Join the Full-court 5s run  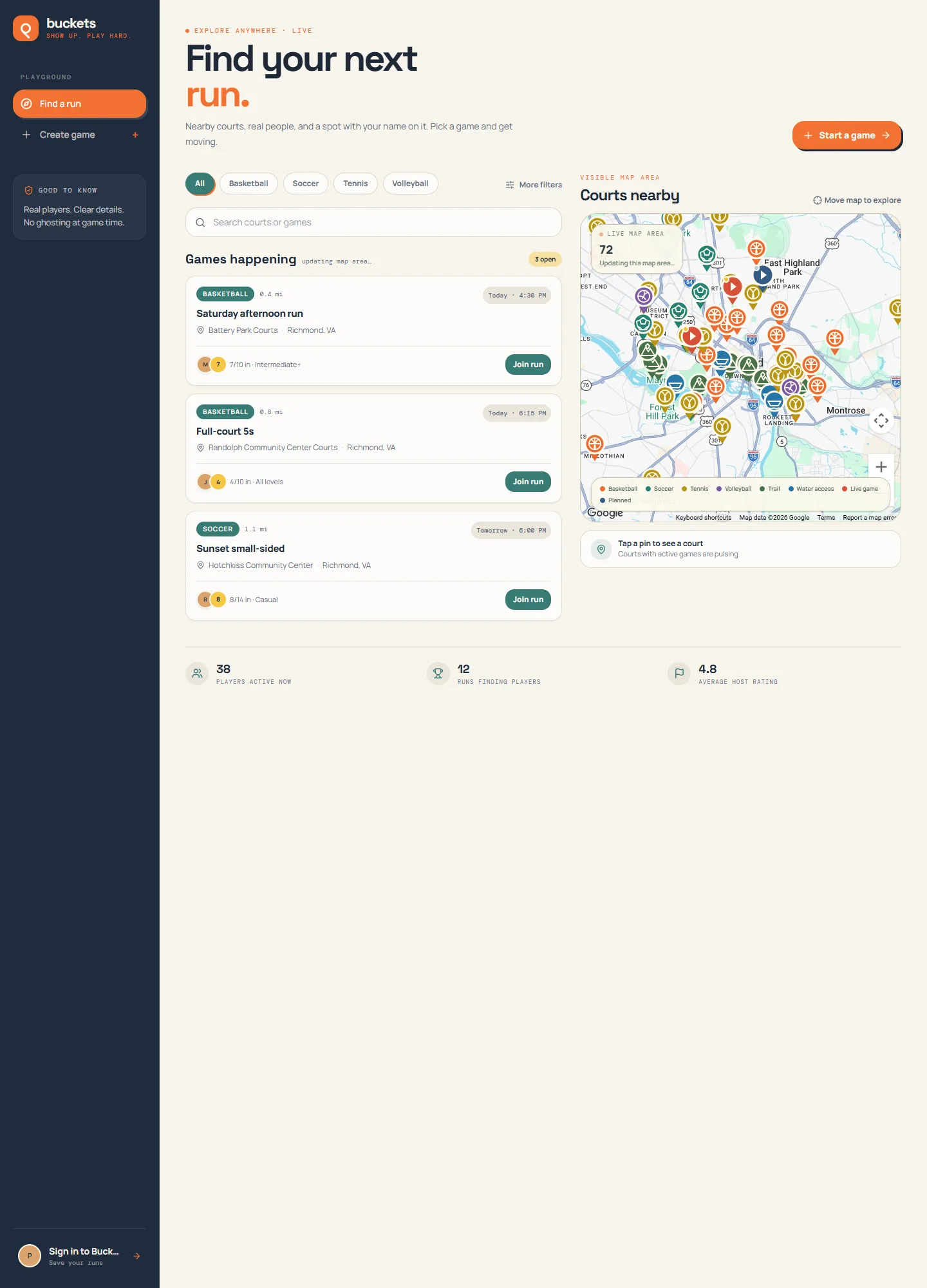pos(528,482)
